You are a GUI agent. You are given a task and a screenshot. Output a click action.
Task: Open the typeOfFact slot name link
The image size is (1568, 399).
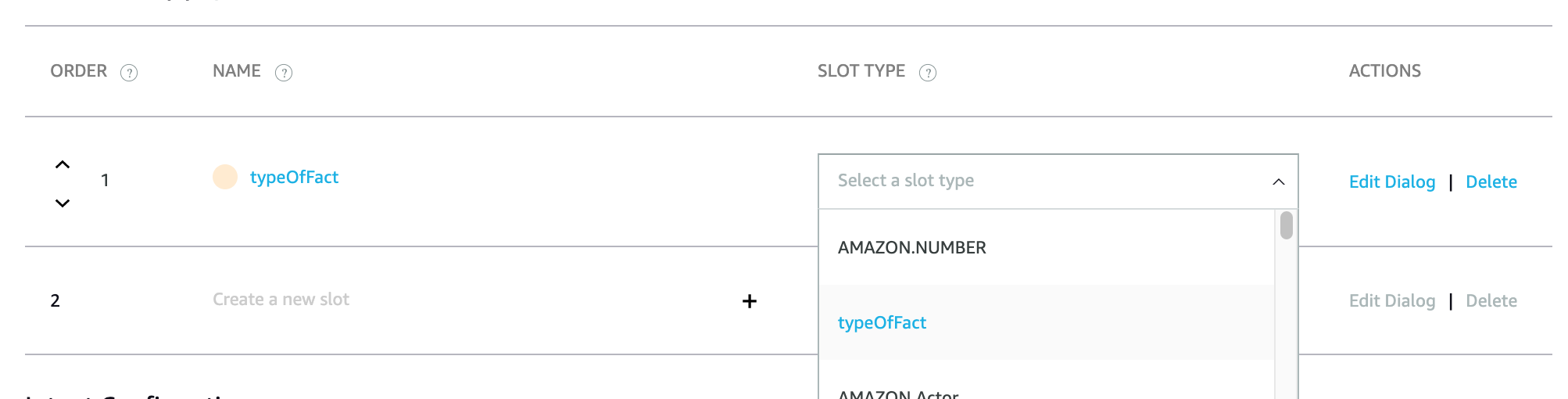(x=294, y=178)
